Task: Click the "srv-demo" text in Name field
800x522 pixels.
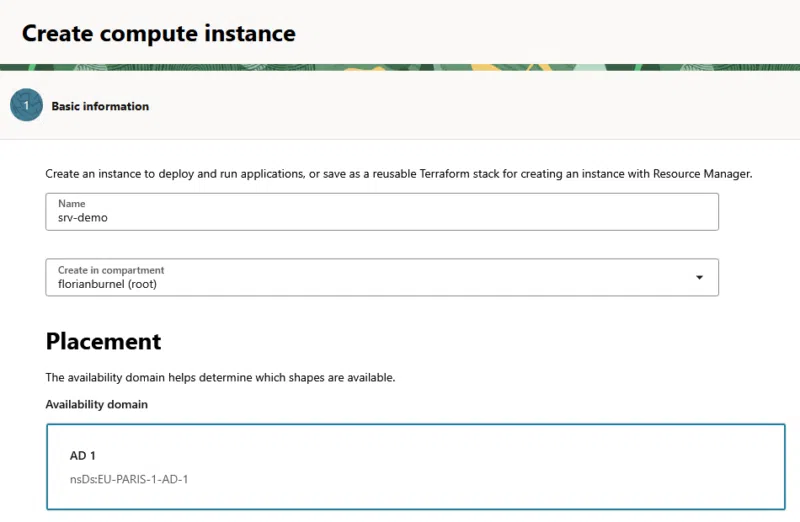Action: tap(82, 218)
